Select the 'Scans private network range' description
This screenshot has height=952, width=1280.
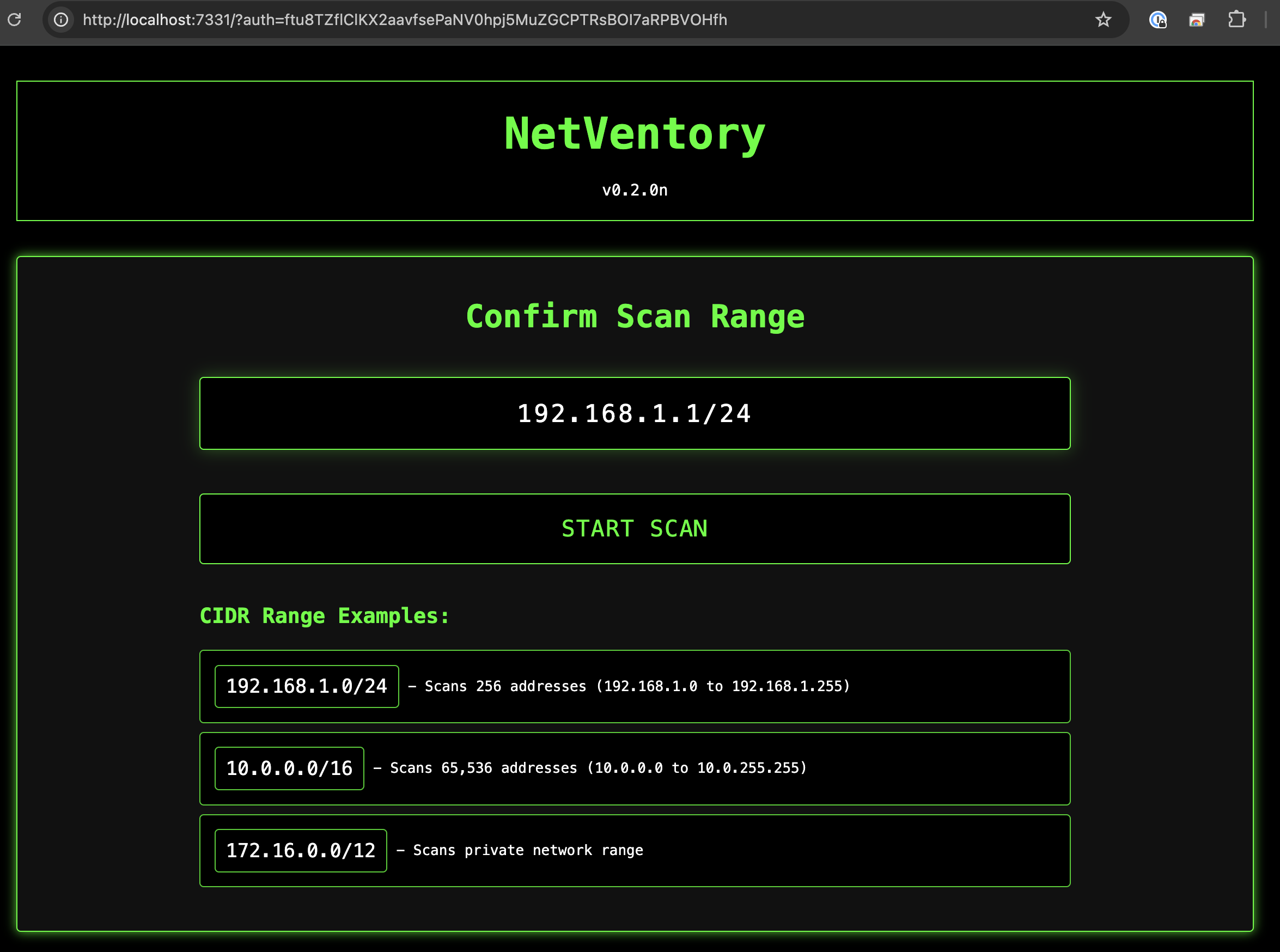(x=520, y=851)
